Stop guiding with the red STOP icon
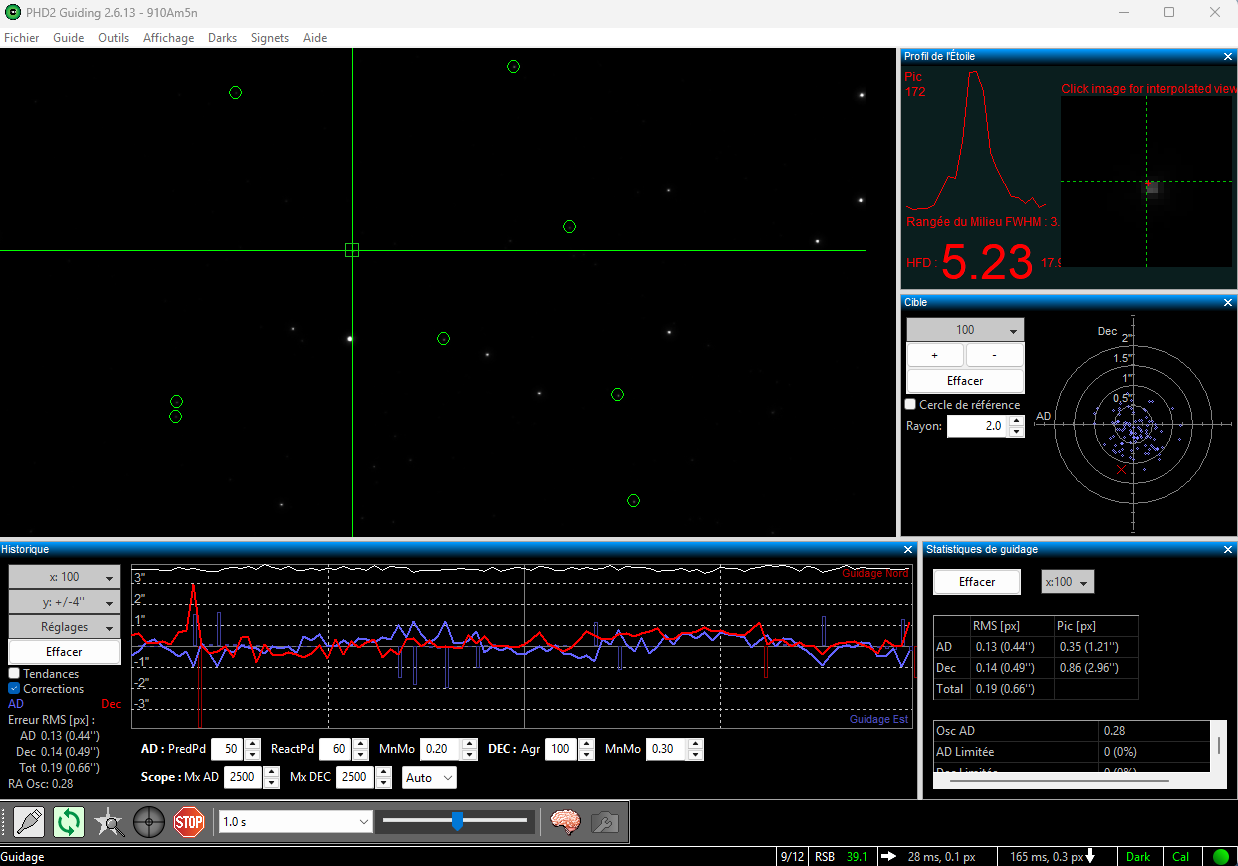 [189, 822]
